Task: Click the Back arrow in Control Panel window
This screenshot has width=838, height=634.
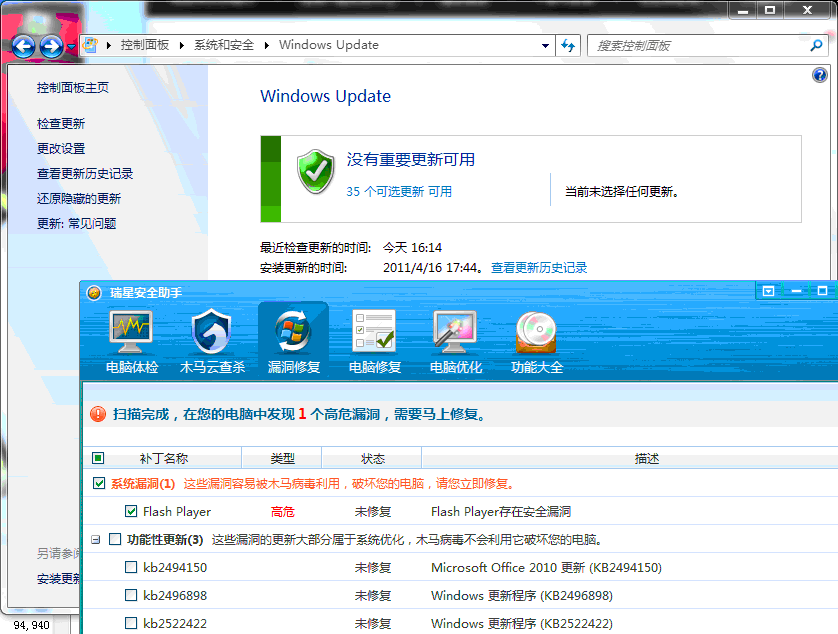Action: tap(24, 47)
